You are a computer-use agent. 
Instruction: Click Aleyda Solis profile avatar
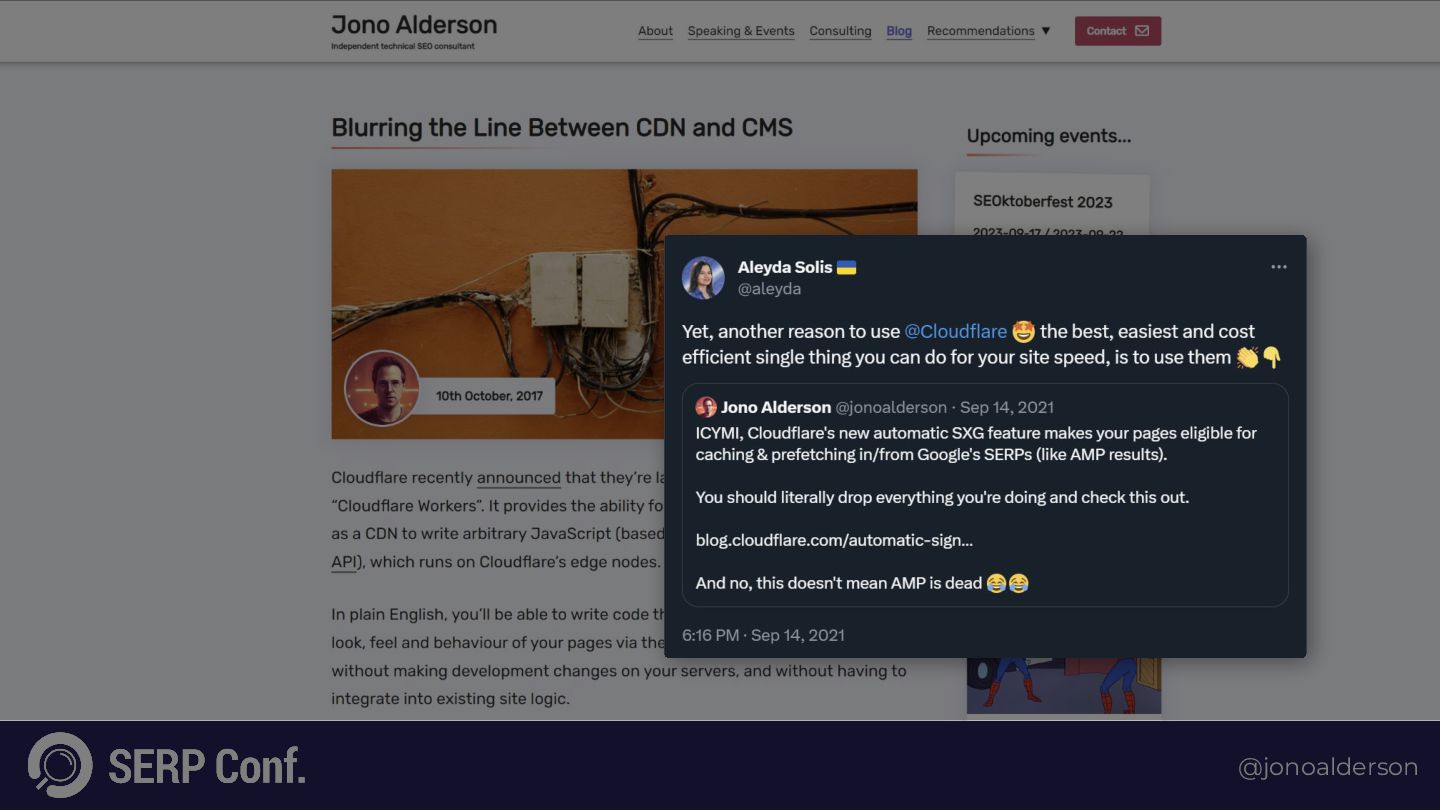[703, 278]
